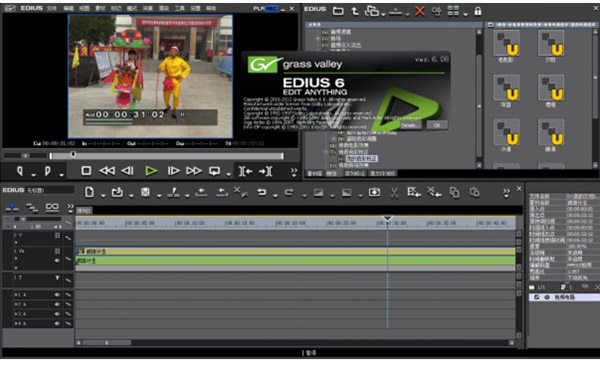The height and width of the screenshot is (368, 600).
Task: Toggle the T title track icon
Action: (57, 278)
